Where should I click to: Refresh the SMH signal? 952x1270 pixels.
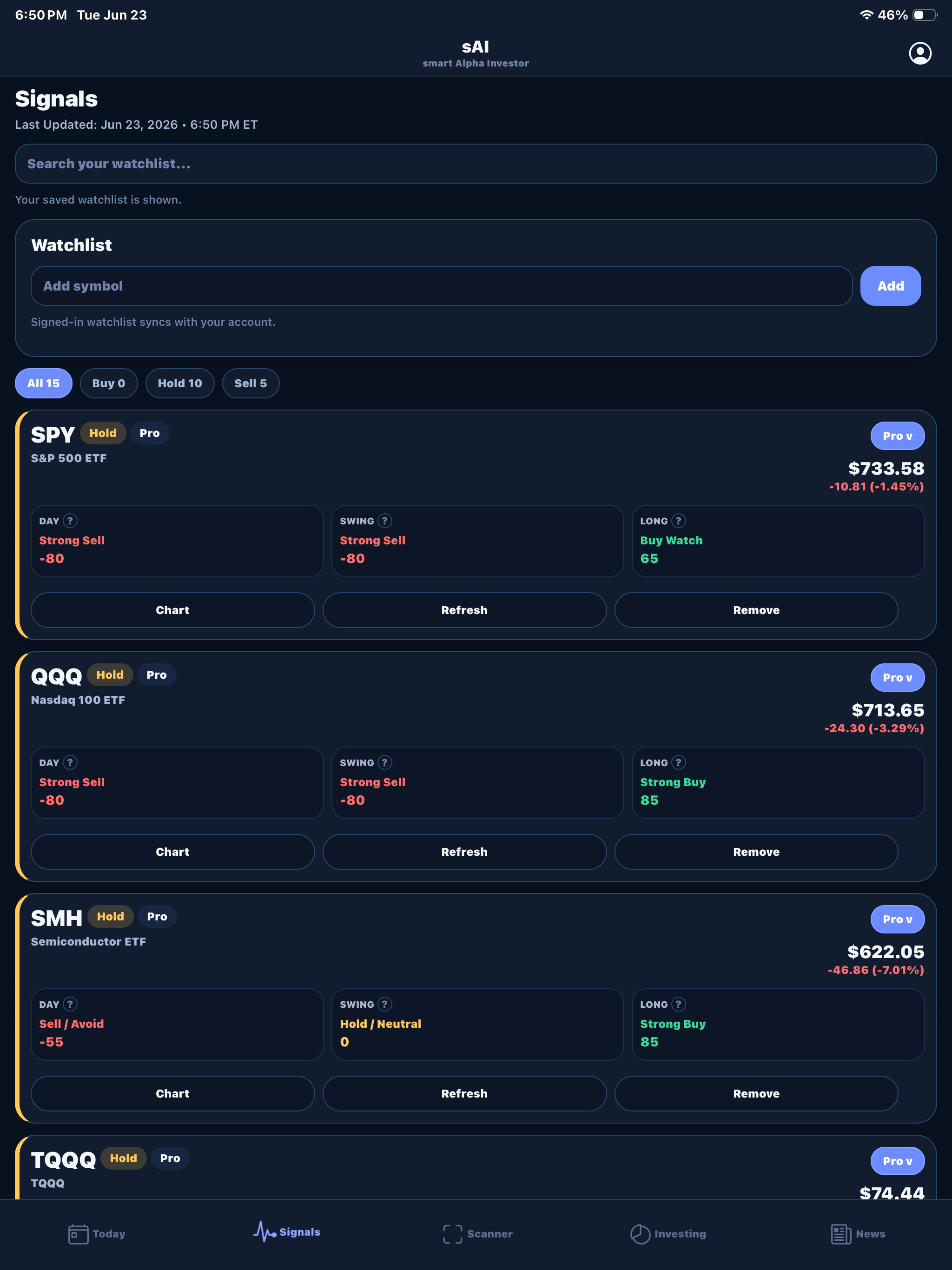(x=464, y=1094)
